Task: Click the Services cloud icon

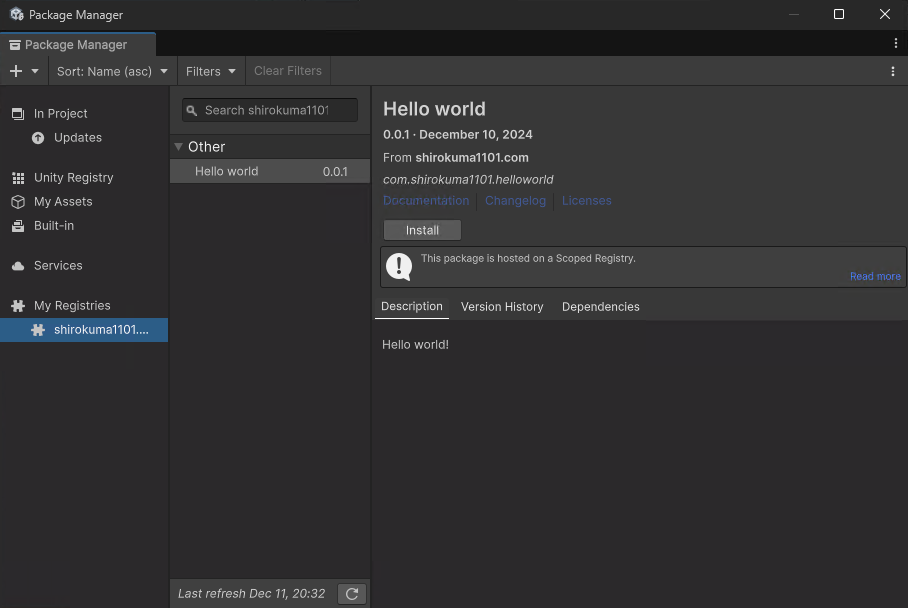Action: tap(18, 266)
